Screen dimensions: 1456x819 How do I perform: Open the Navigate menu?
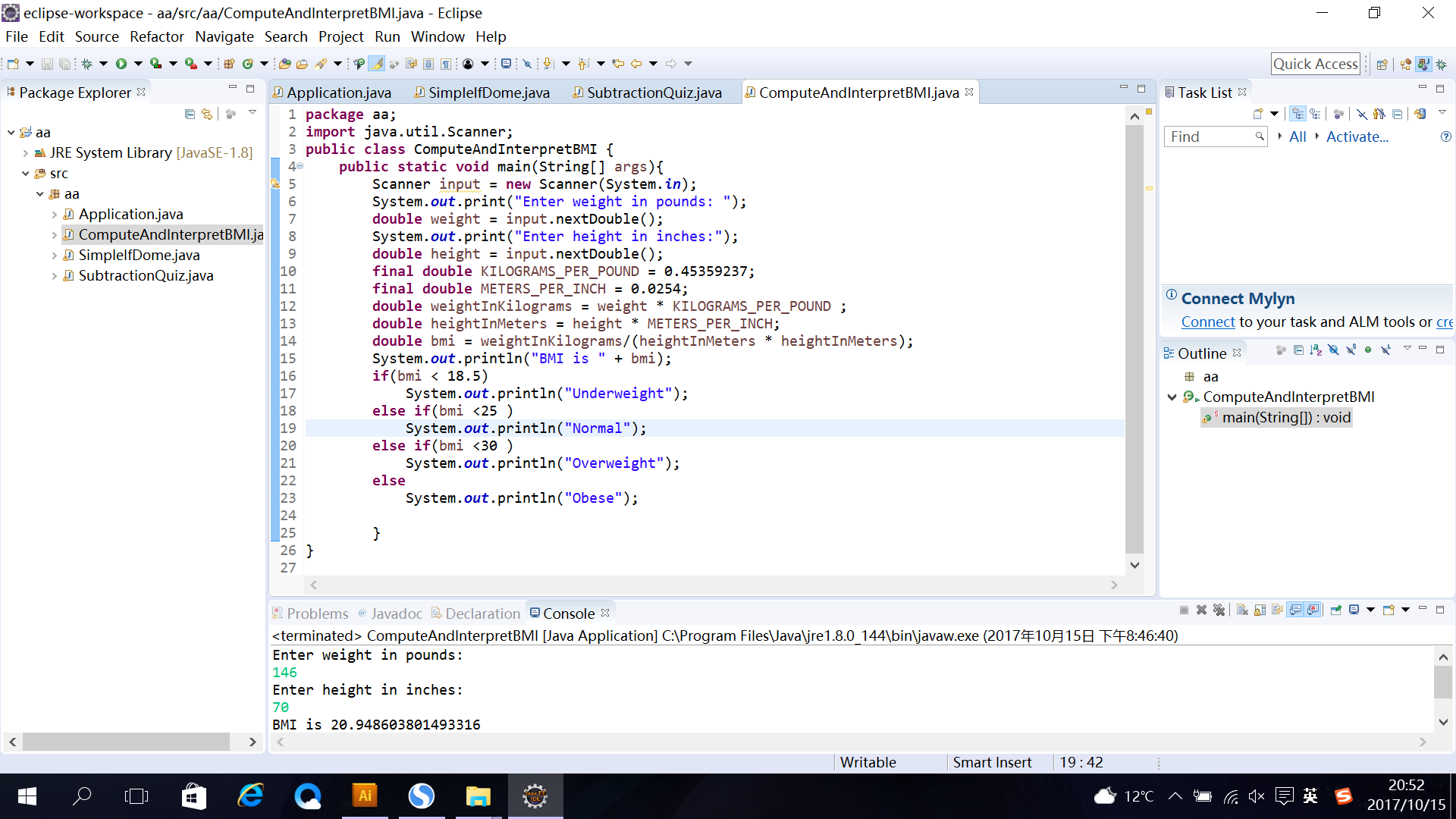coord(224,36)
